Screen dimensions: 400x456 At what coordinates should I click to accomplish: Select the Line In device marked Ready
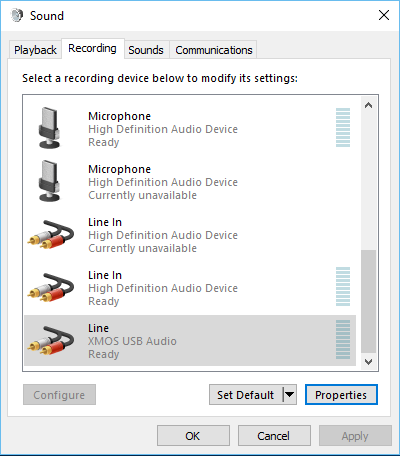coord(190,288)
